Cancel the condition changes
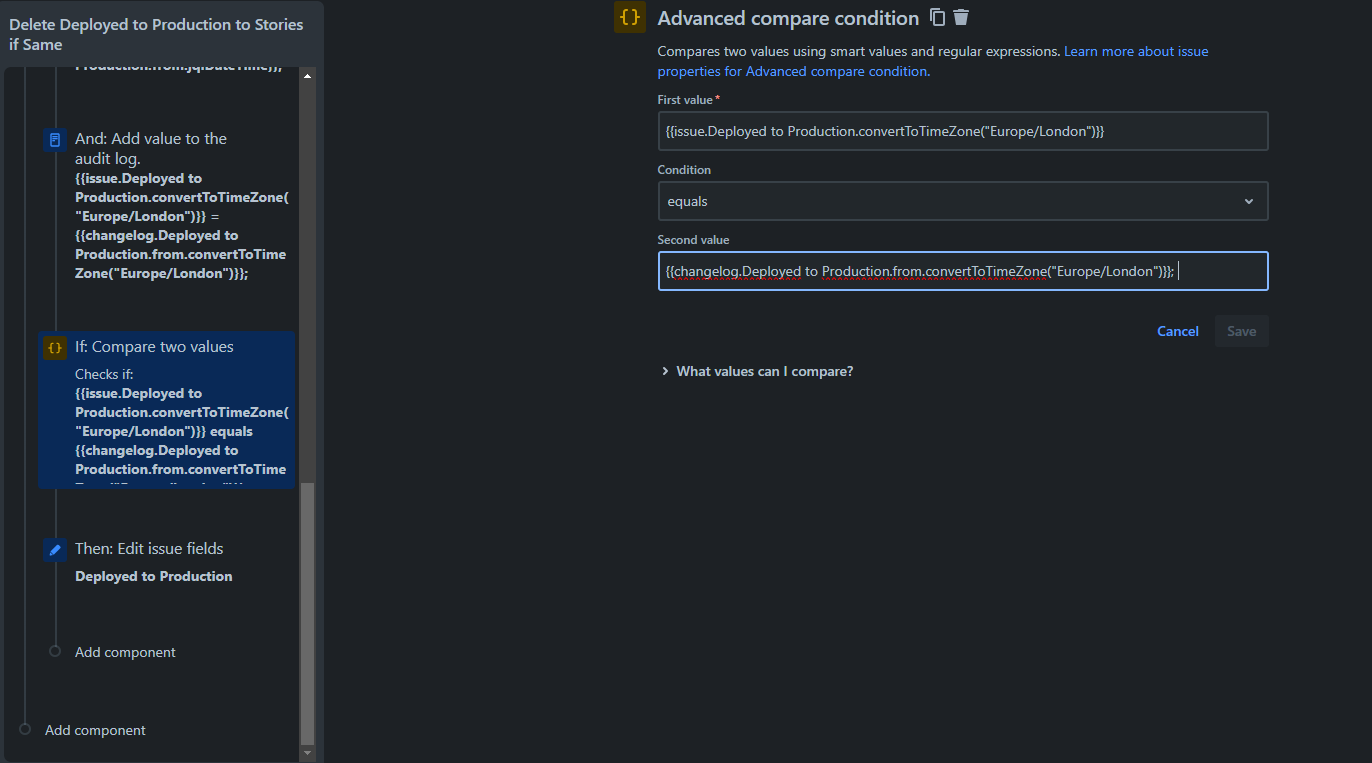This screenshot has height=763, width=1372. click(x=1178, y=331)
